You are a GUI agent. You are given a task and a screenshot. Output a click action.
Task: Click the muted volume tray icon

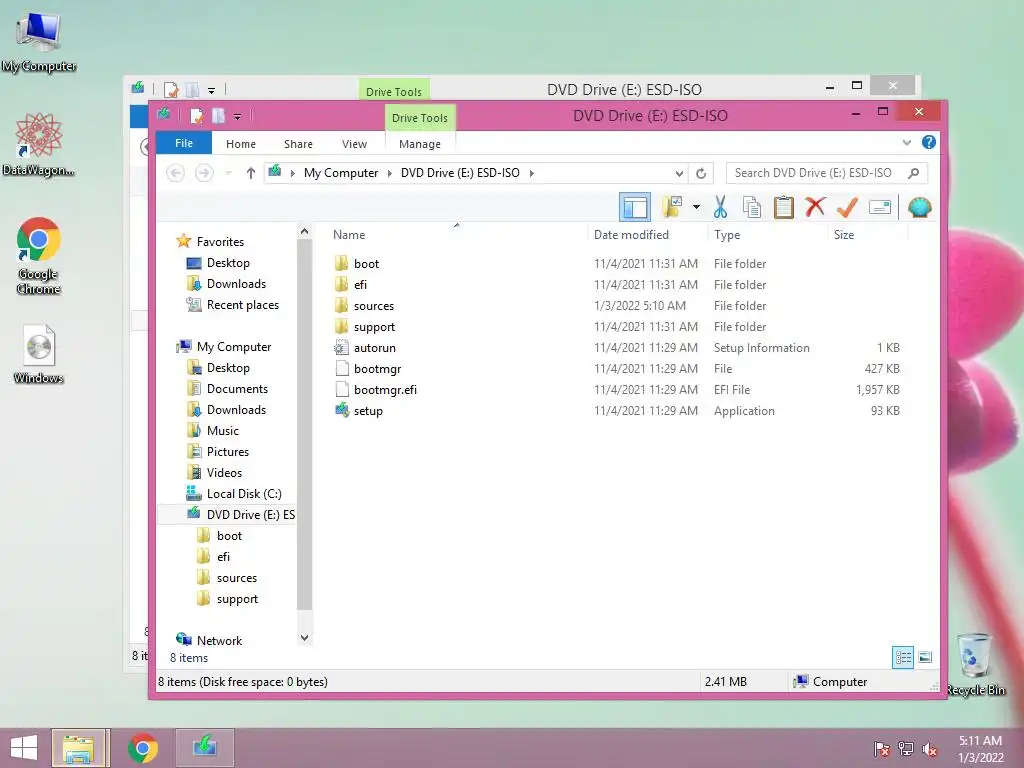pyautogui.click(x=930, y=748)
